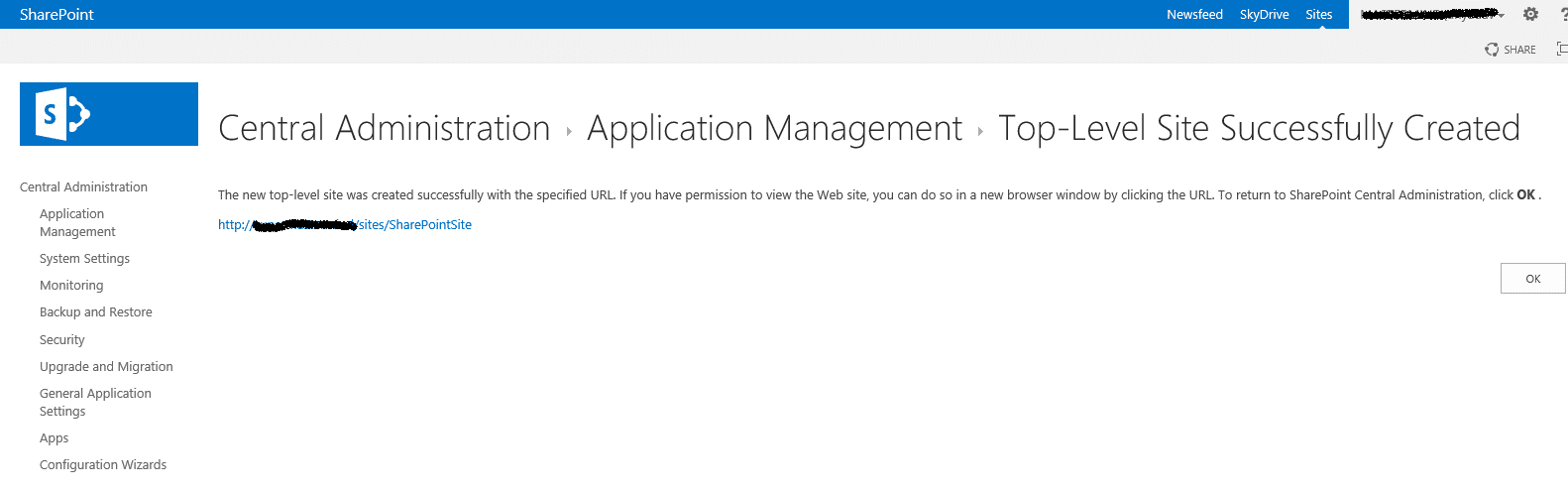Viewport: 1568px width, 492px height.
Task: Click Application Management breadcrumb title
Action: [774, 128]
